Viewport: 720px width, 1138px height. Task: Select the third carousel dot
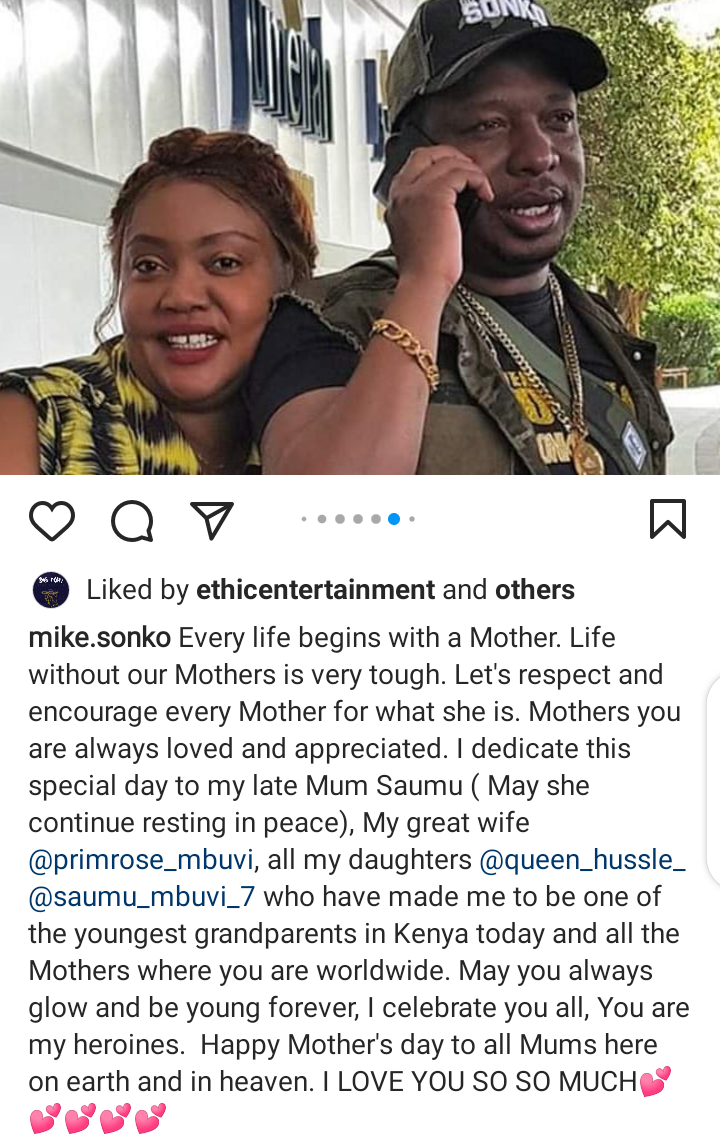pos(340,519)
